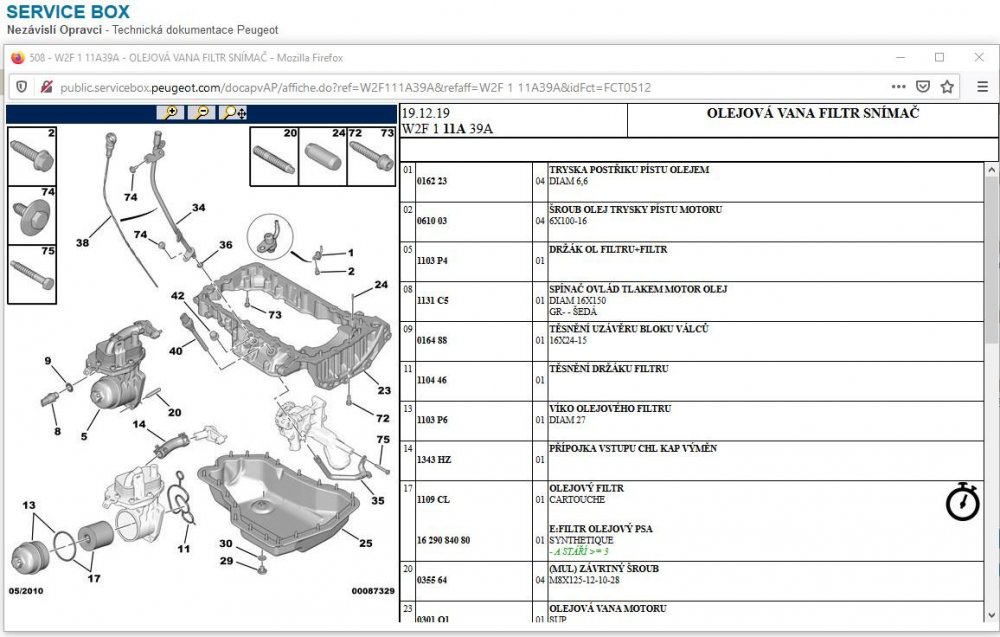Select long screw thumbnail 75
Viewport: 1000px width, 637px height.
click(32, 274)
